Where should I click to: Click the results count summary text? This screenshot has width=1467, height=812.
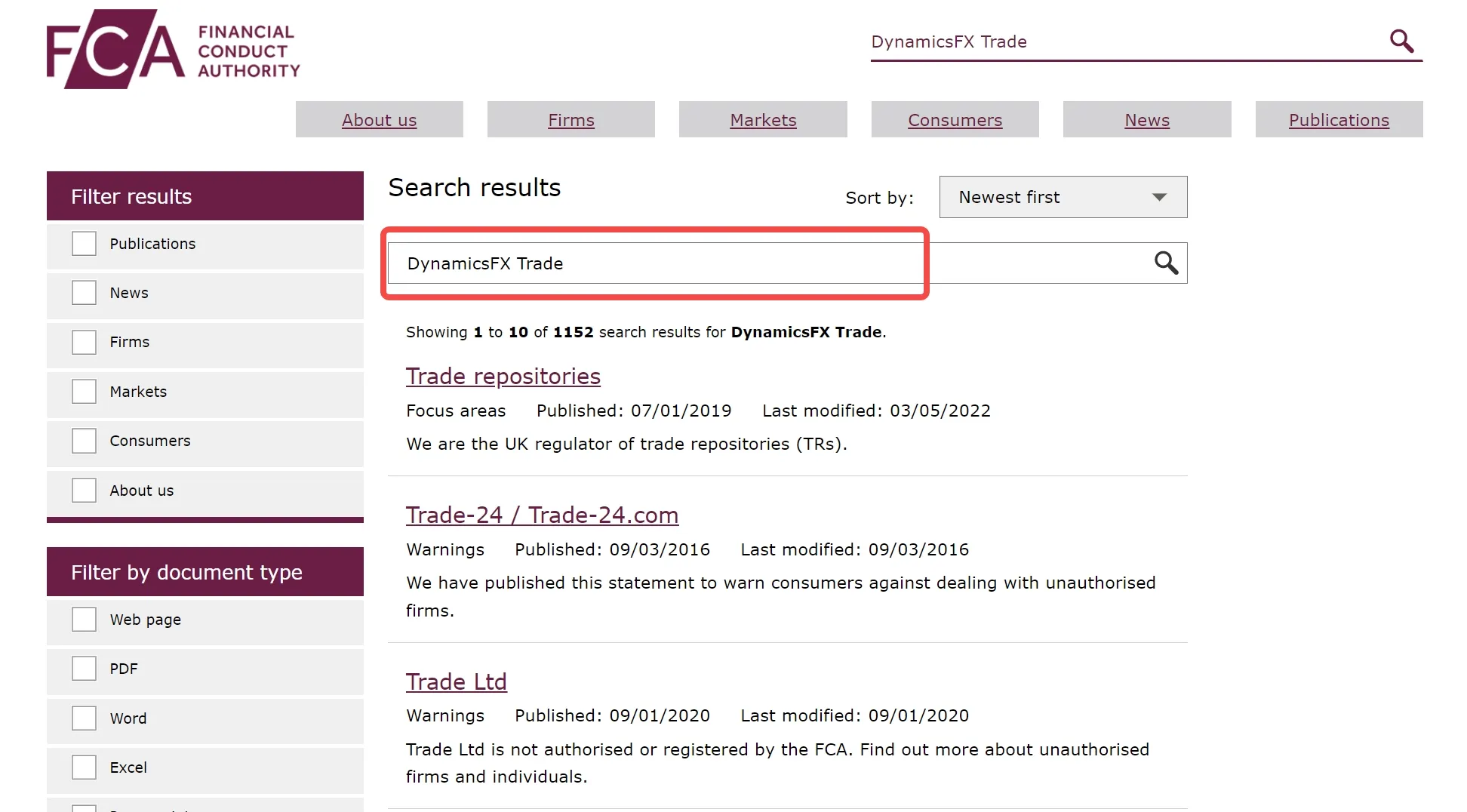tap(646, 332)
